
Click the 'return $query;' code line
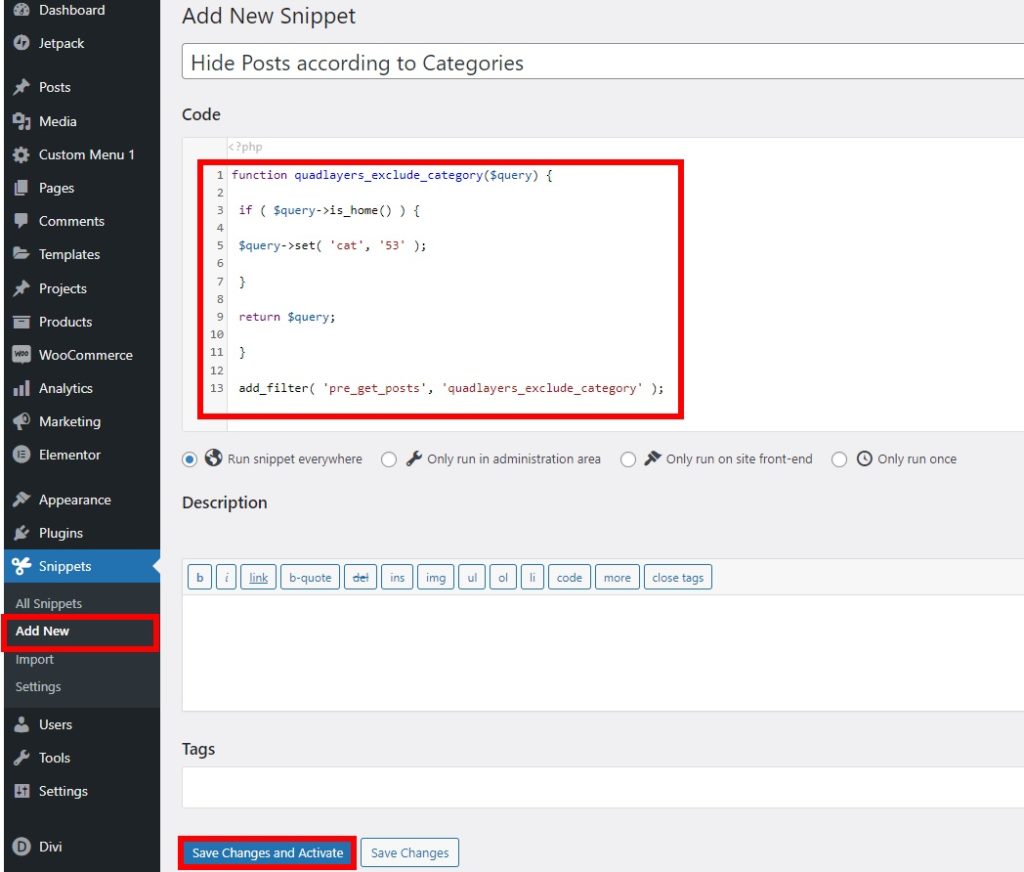(287, 317)
